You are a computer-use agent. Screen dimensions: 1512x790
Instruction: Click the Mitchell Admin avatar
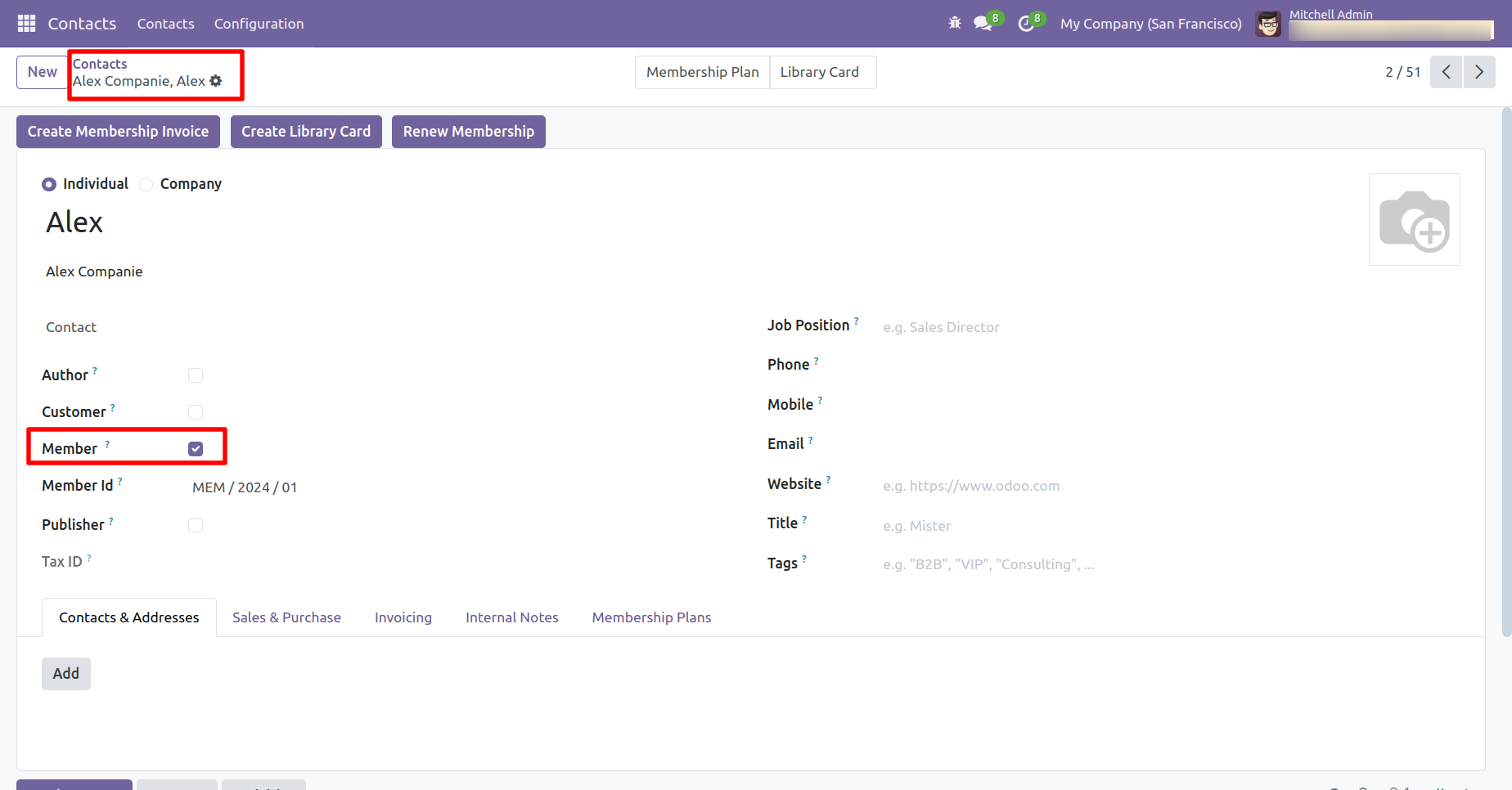coord(1268,24)
